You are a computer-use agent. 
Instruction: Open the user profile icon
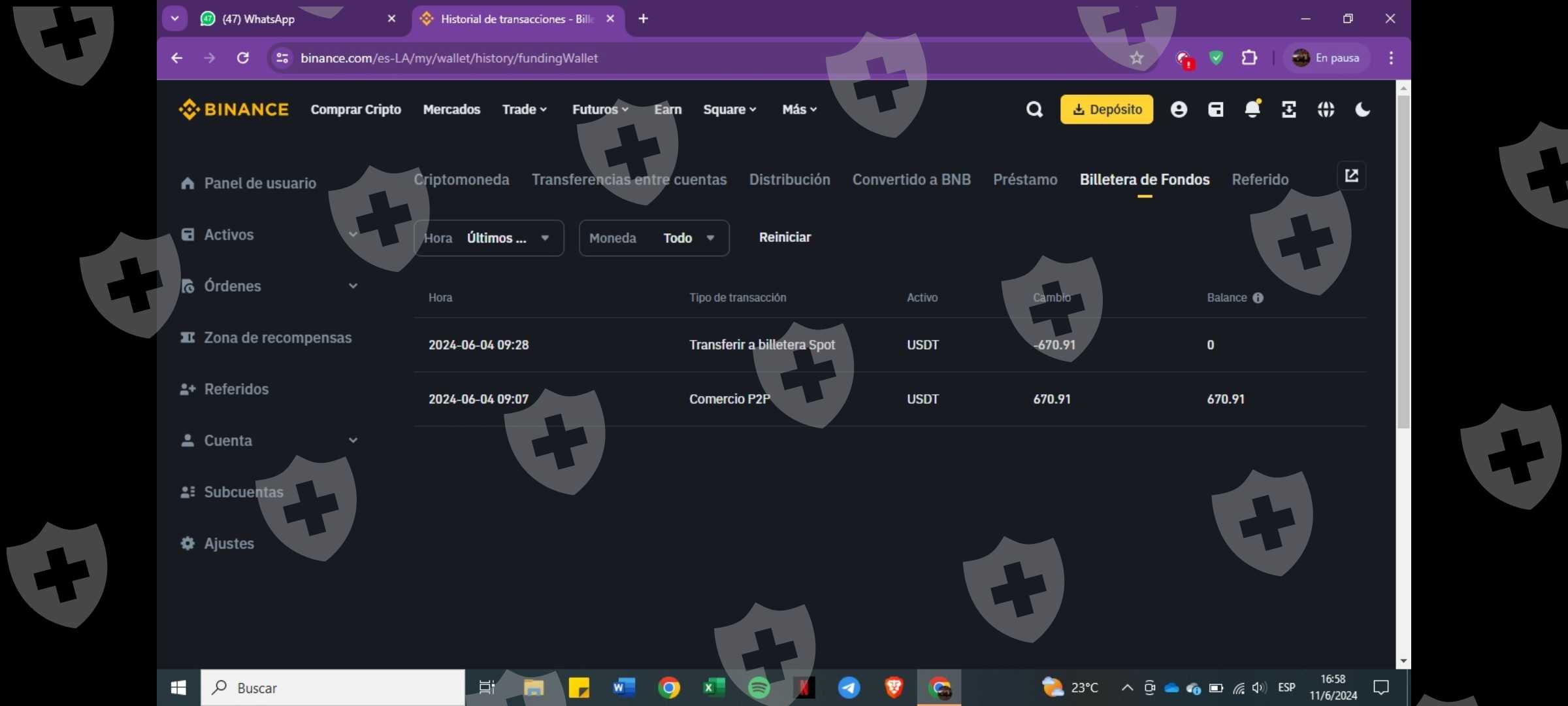1179,109
